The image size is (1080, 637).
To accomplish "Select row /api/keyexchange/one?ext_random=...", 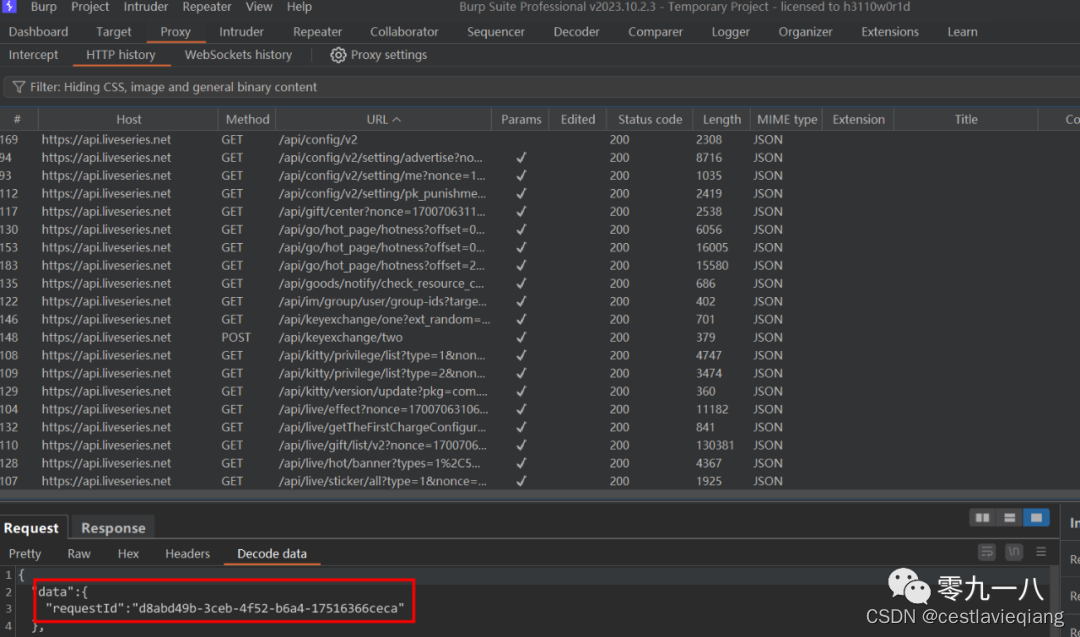I will pos(540,320).
